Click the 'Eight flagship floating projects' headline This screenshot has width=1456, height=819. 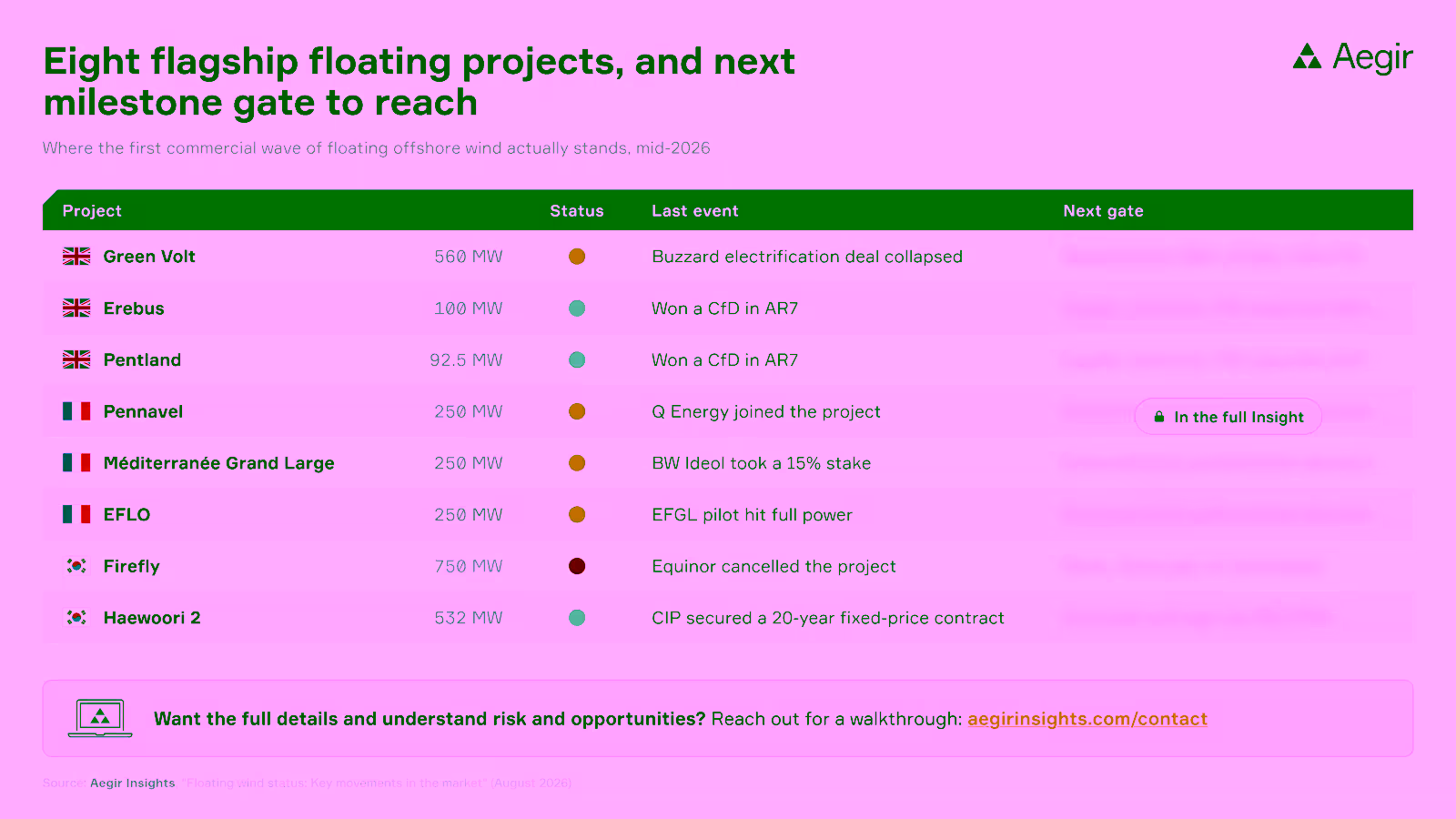point(419,82)
